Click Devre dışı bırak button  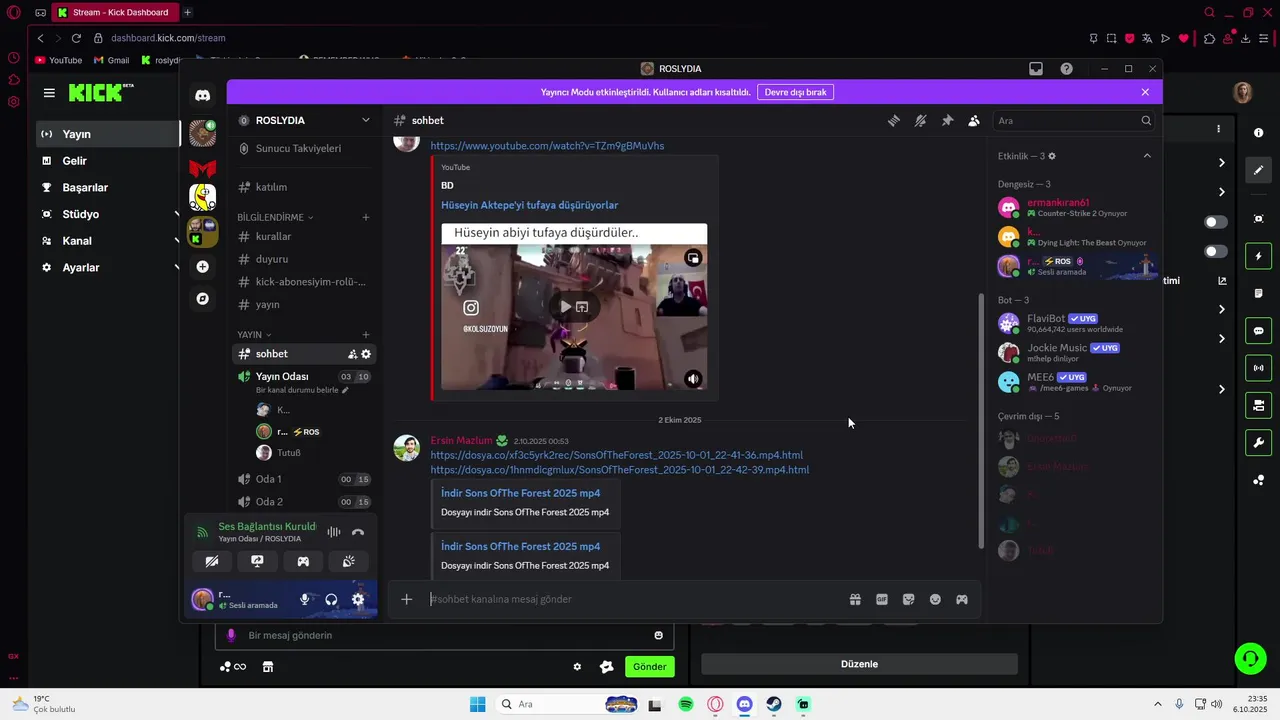[x=795, y=92]
